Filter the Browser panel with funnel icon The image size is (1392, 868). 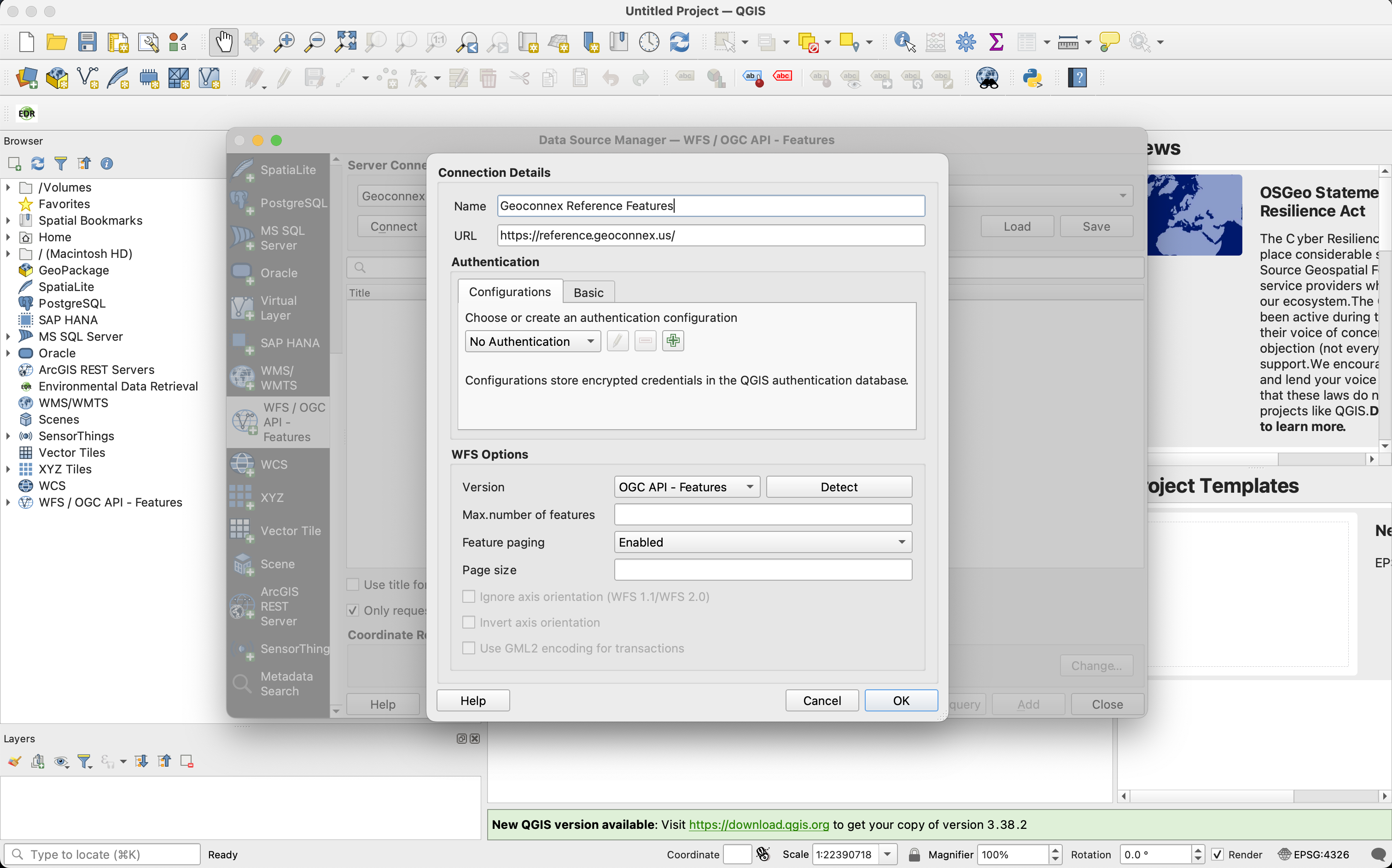pos(60,163)
